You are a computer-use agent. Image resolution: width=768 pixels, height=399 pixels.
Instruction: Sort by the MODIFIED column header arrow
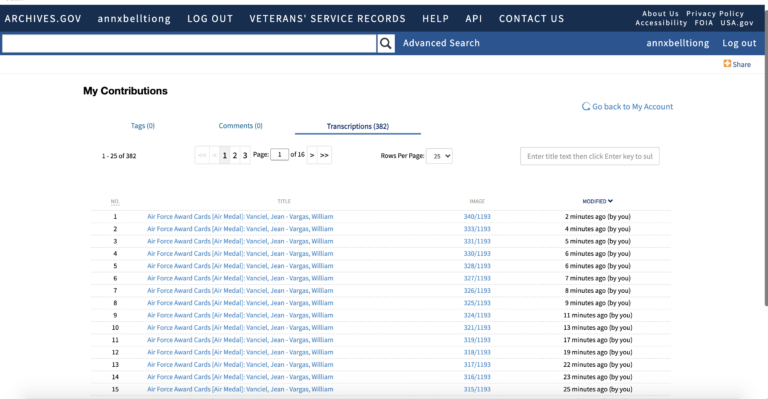[x=610, y=201]
